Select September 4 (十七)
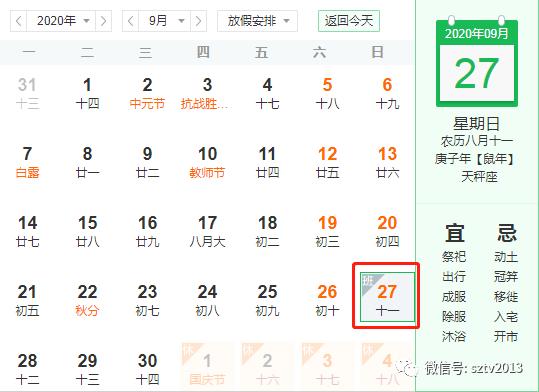 click(267, 94)
